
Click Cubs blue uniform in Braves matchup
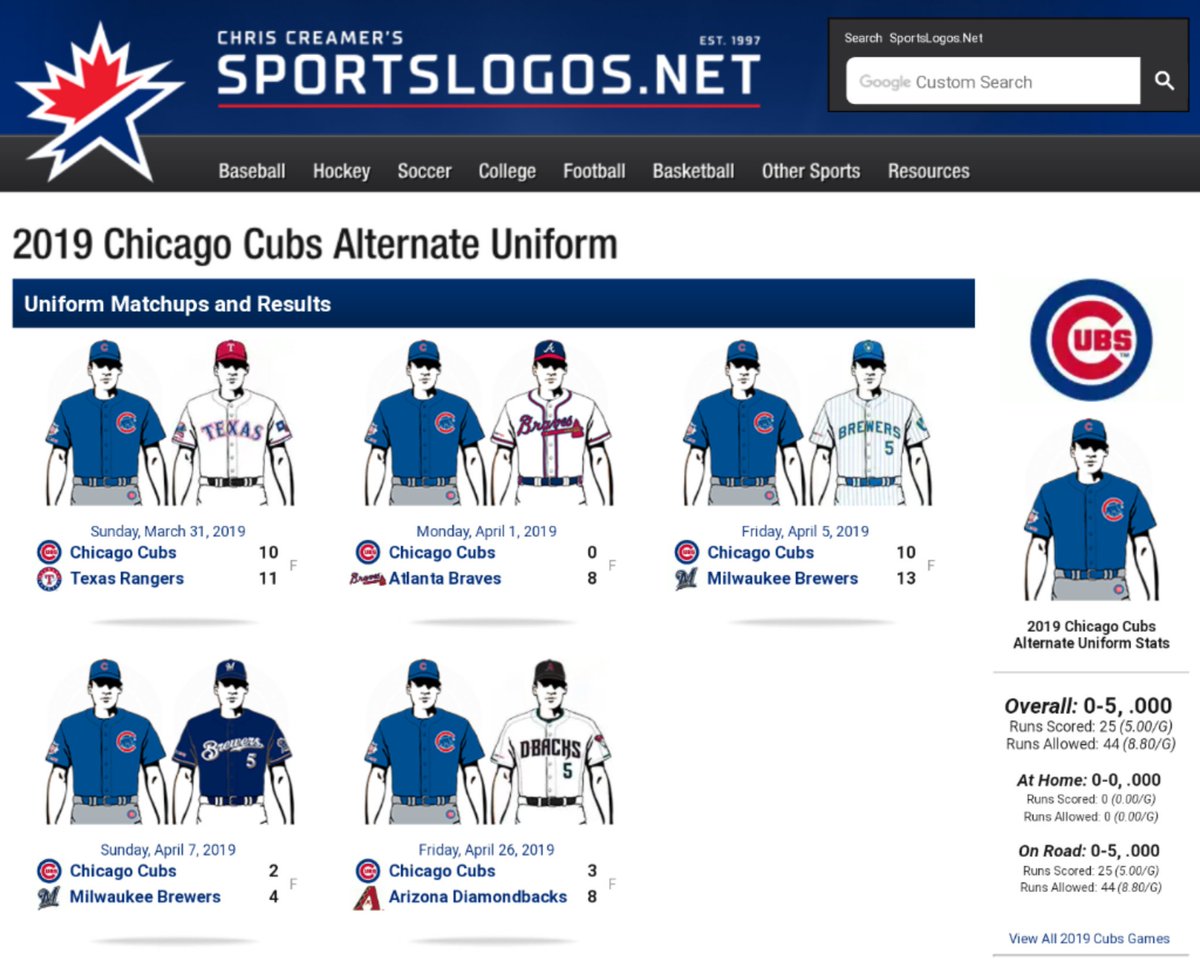424,422
